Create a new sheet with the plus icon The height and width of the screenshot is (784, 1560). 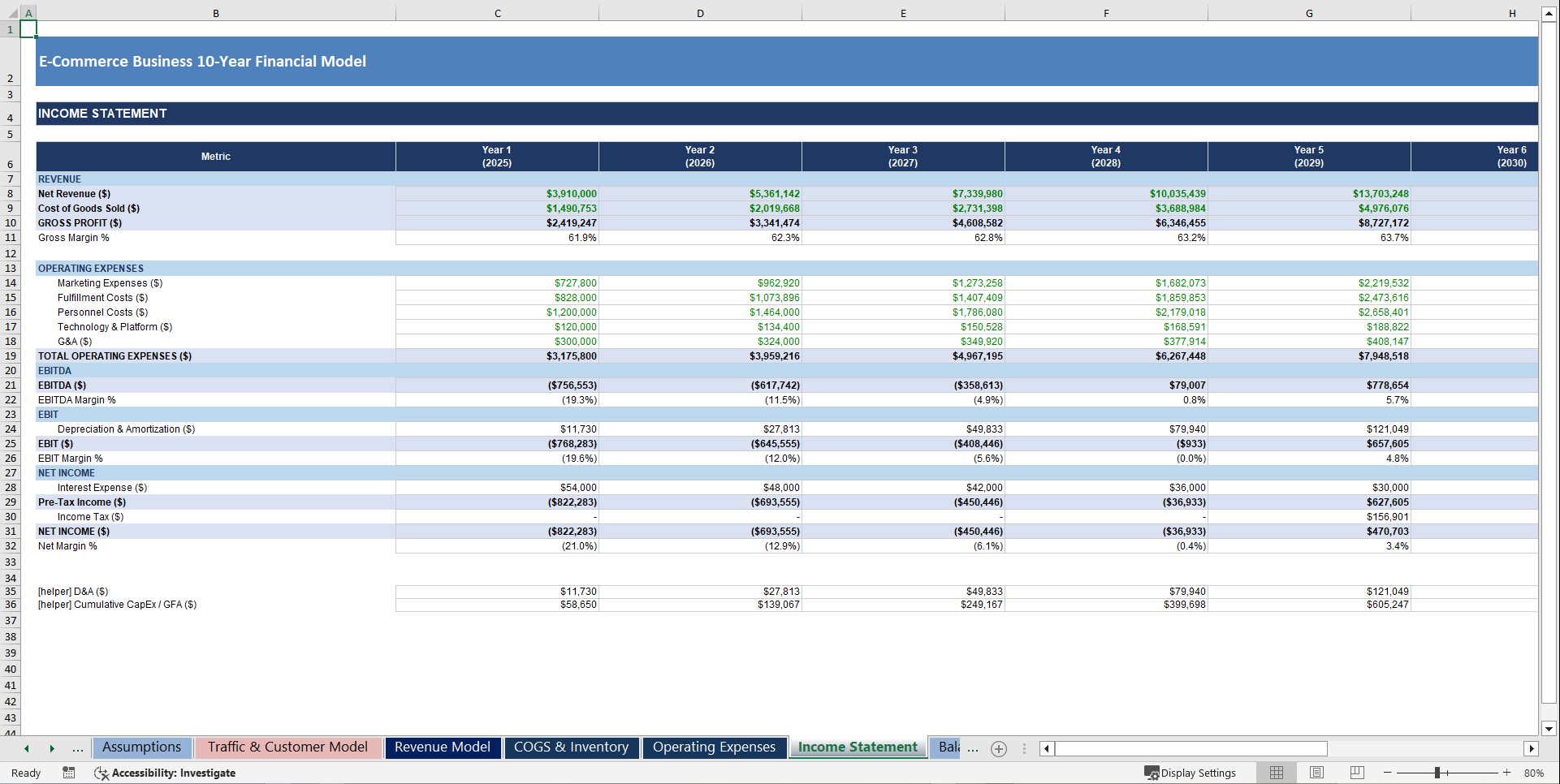[x=999, y=748]
